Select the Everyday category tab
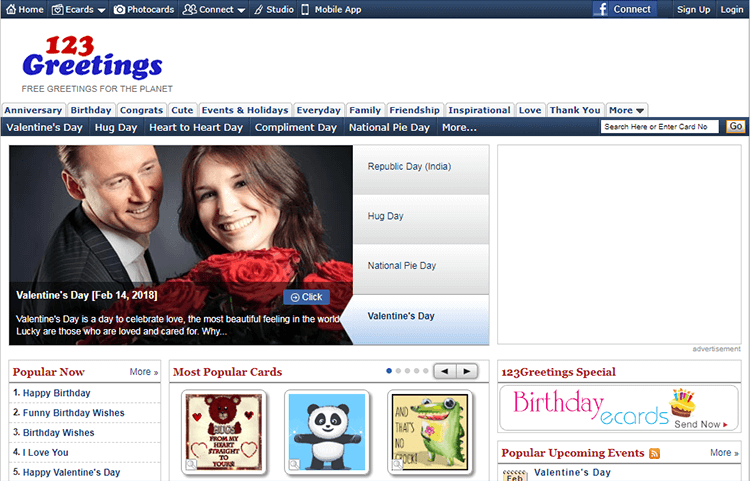Viewport: 750px width, 481px height. pos(319,110)
